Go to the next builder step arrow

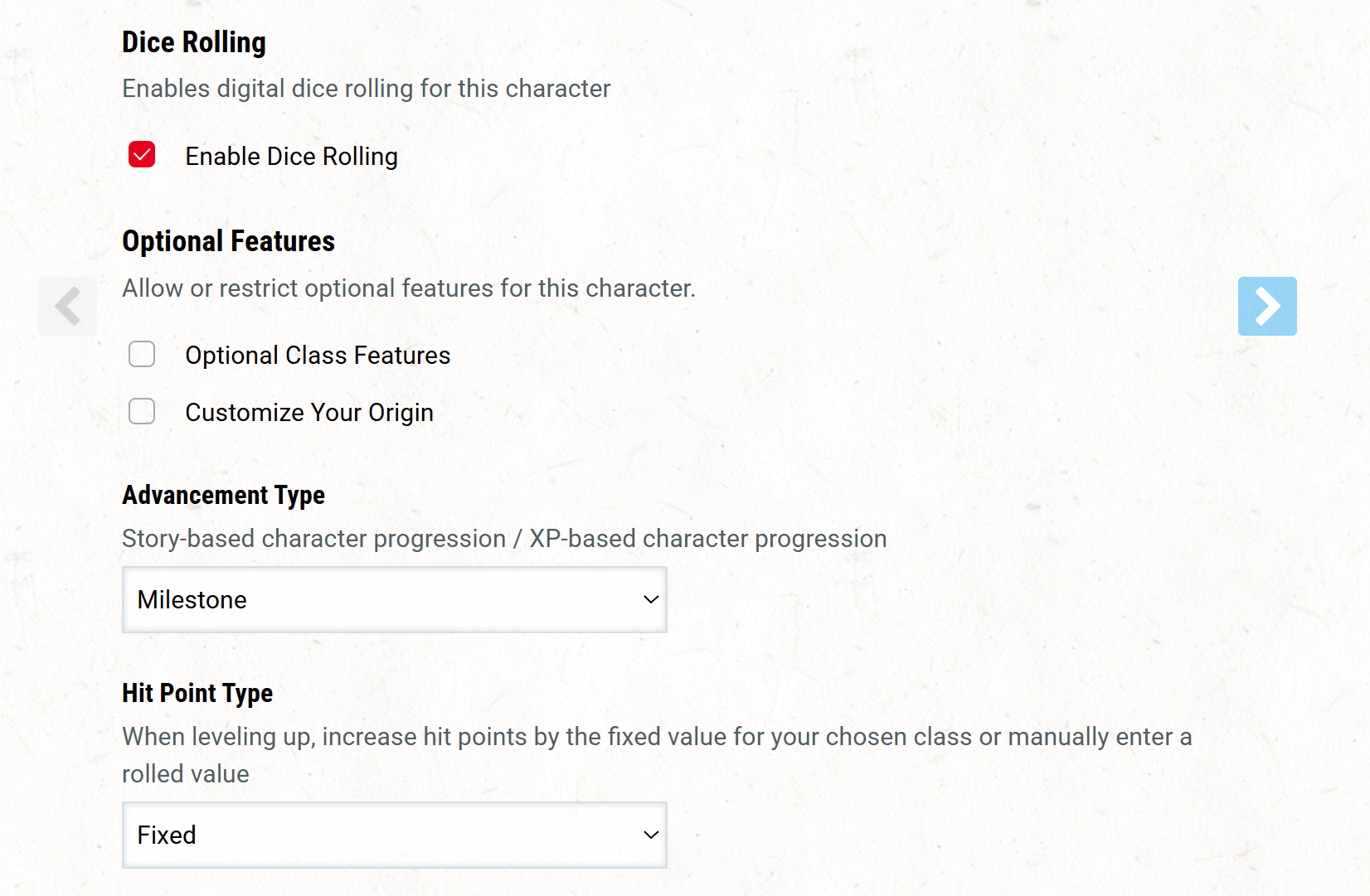(x=1266, y=306)
